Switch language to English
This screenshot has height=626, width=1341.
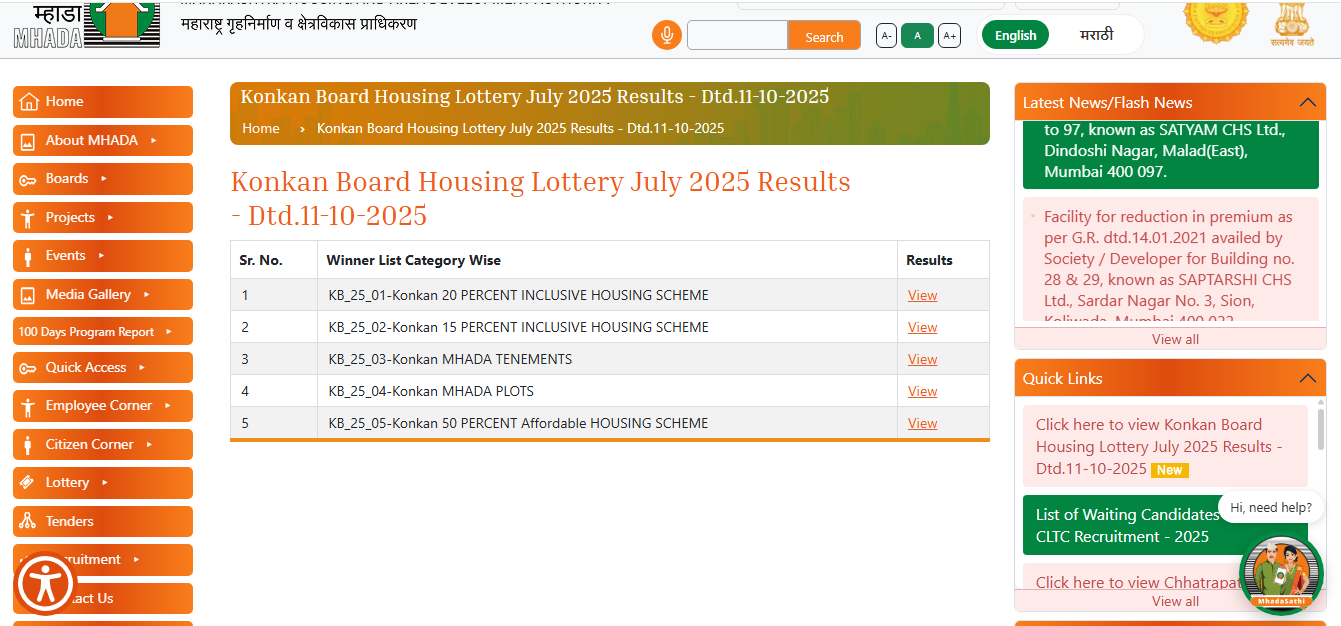pos(1015,36)
